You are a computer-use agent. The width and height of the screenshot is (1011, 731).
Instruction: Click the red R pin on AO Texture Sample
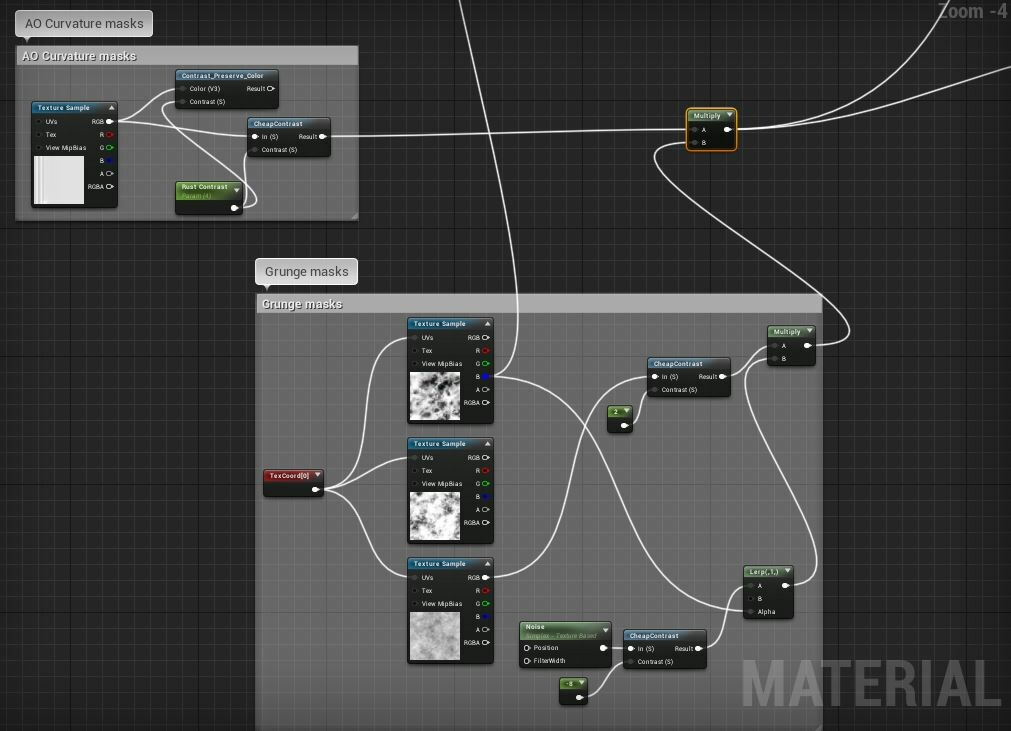[110, 135]
